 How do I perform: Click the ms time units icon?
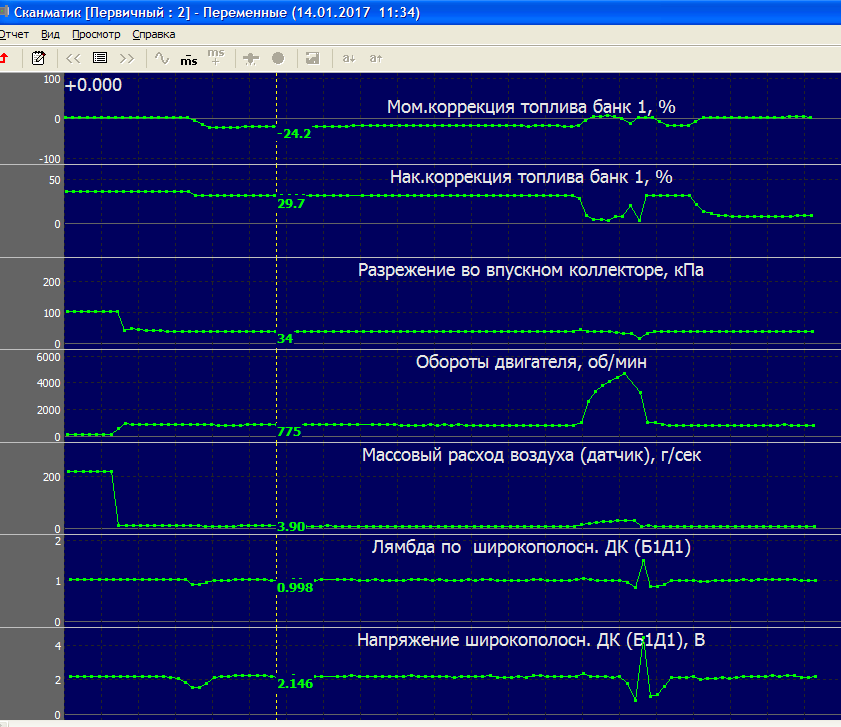188,59
